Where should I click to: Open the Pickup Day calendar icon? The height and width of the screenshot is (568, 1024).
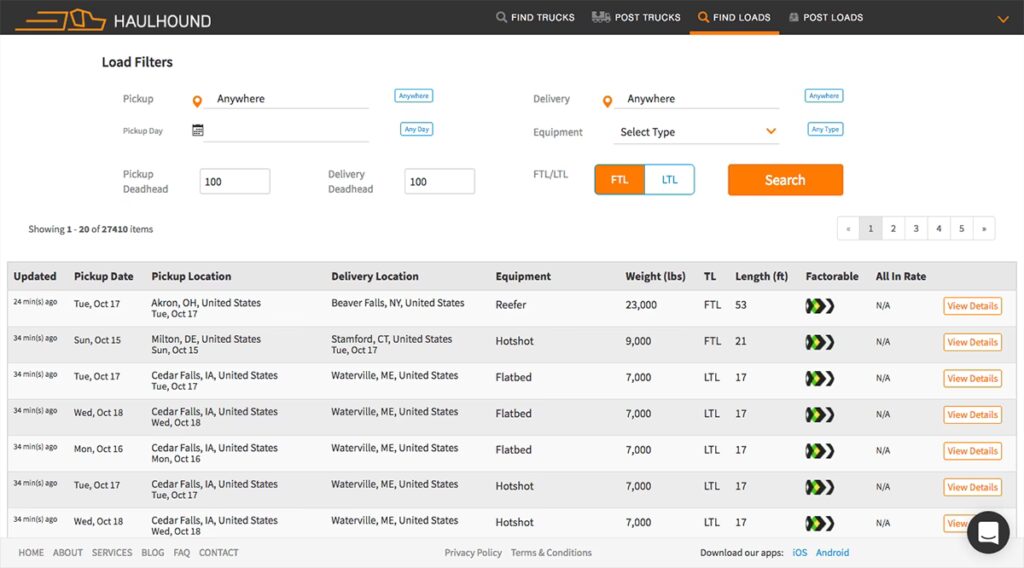point(198,130)
